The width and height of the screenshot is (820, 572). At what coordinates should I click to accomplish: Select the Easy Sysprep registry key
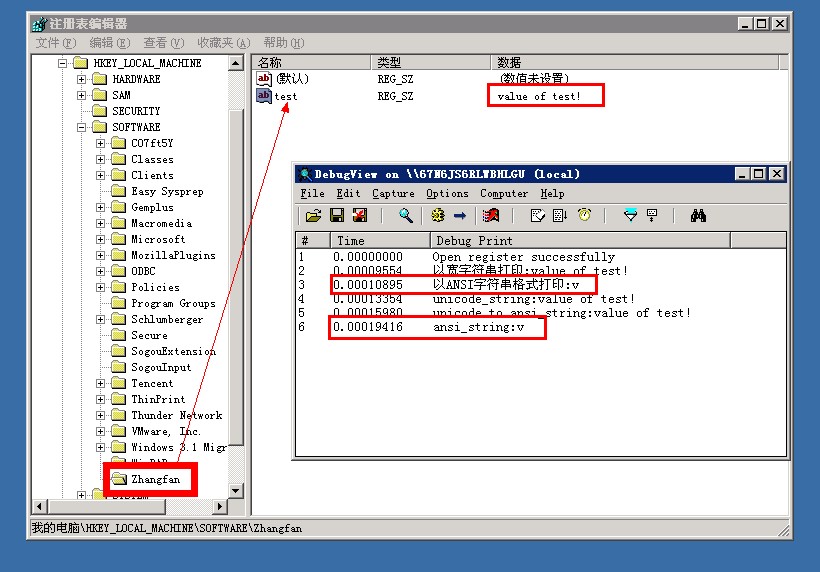coord(167,191)
